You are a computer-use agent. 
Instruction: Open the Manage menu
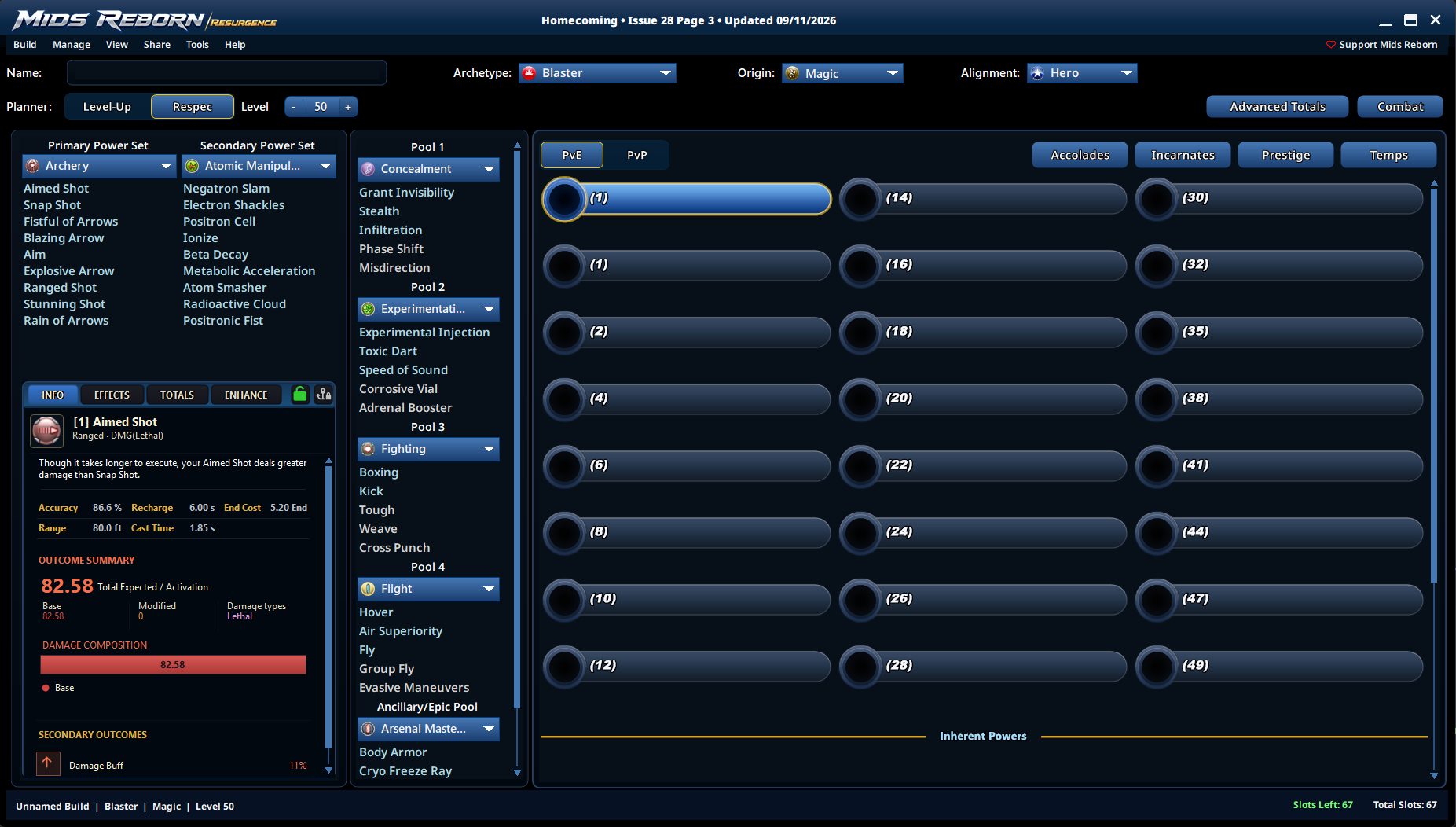point(72,45)
